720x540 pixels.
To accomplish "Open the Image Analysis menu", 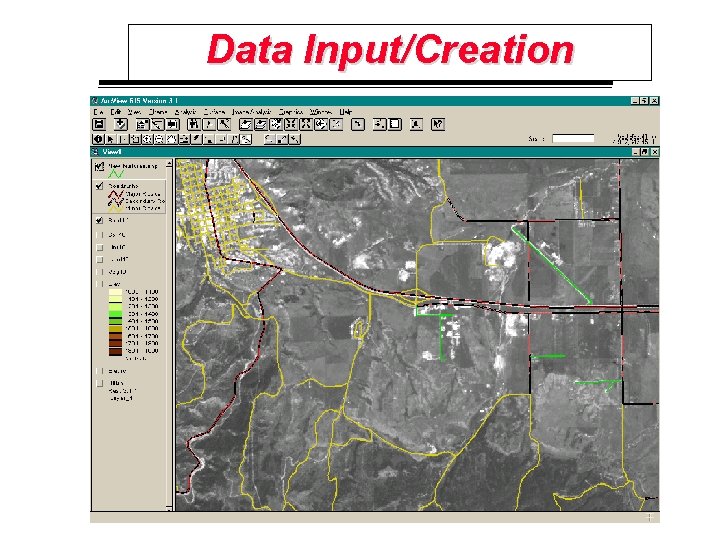I will pyautogui.click(x=252, y=112).
